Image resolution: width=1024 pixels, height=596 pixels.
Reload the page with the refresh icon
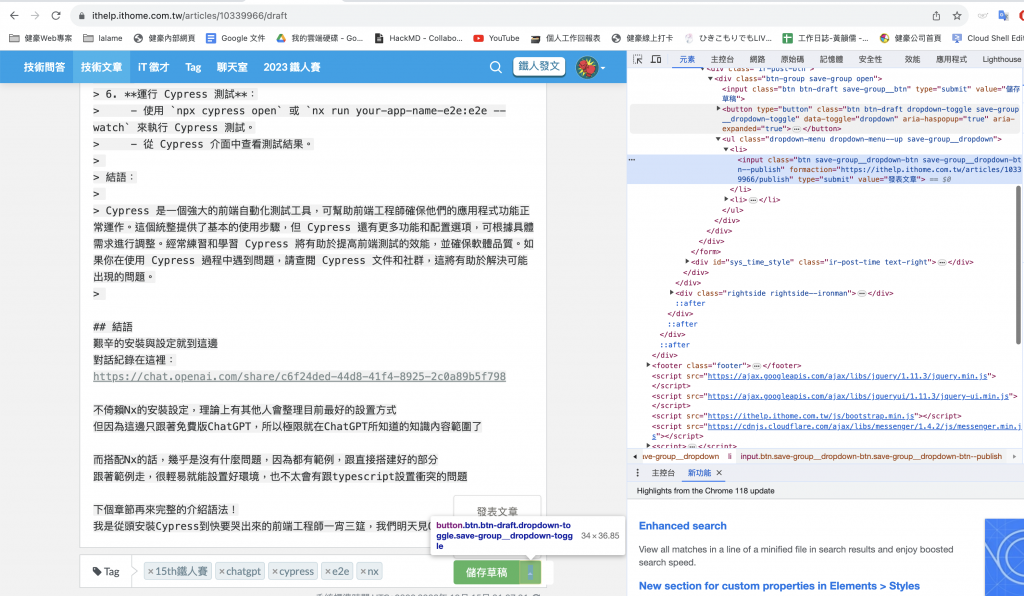point(56,16)
